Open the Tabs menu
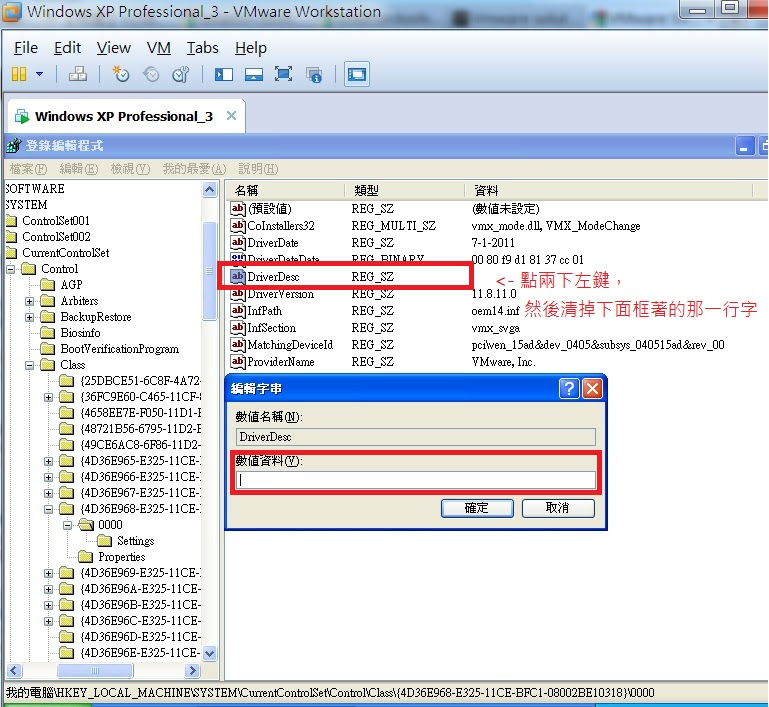The width and height of the screenshot is (769, 707). click(202, 48)
